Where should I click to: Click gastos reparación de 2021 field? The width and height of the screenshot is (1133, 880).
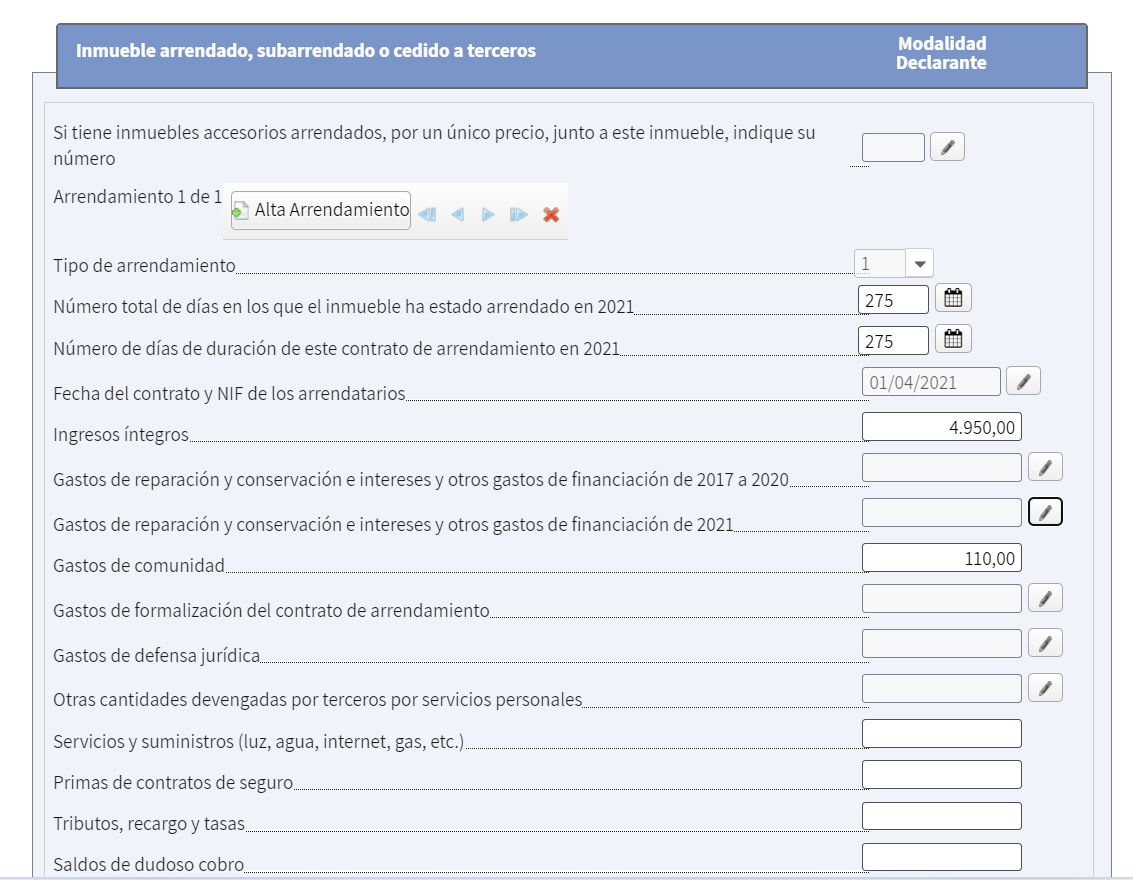pyautogui.click(x=942, y=512)
